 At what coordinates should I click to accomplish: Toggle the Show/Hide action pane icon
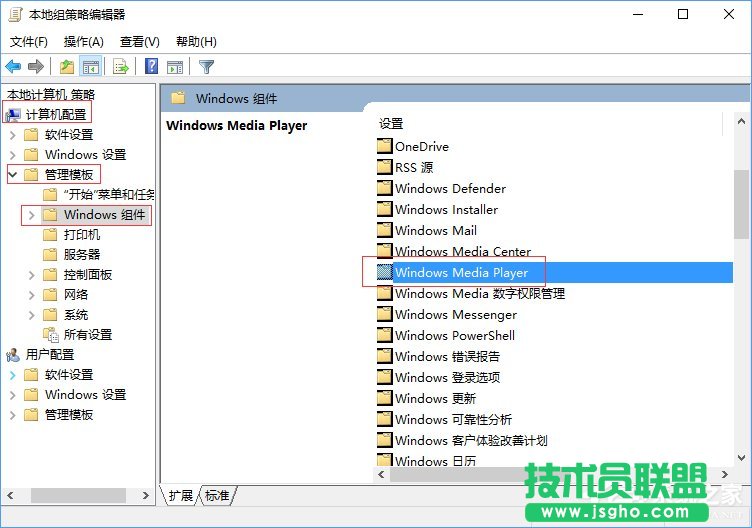[175, 67]
